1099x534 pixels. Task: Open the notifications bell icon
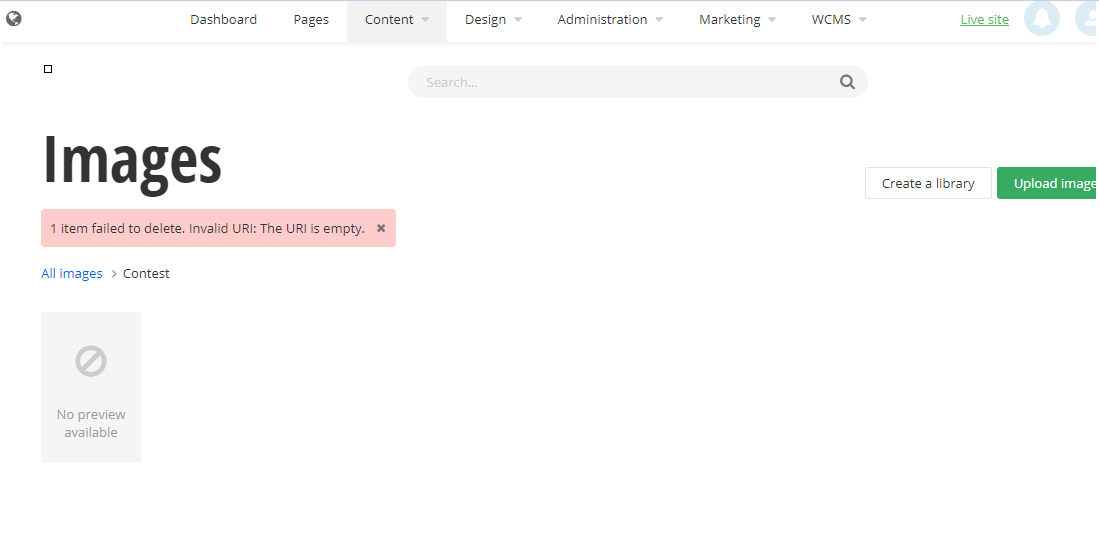click(1042, 19)
